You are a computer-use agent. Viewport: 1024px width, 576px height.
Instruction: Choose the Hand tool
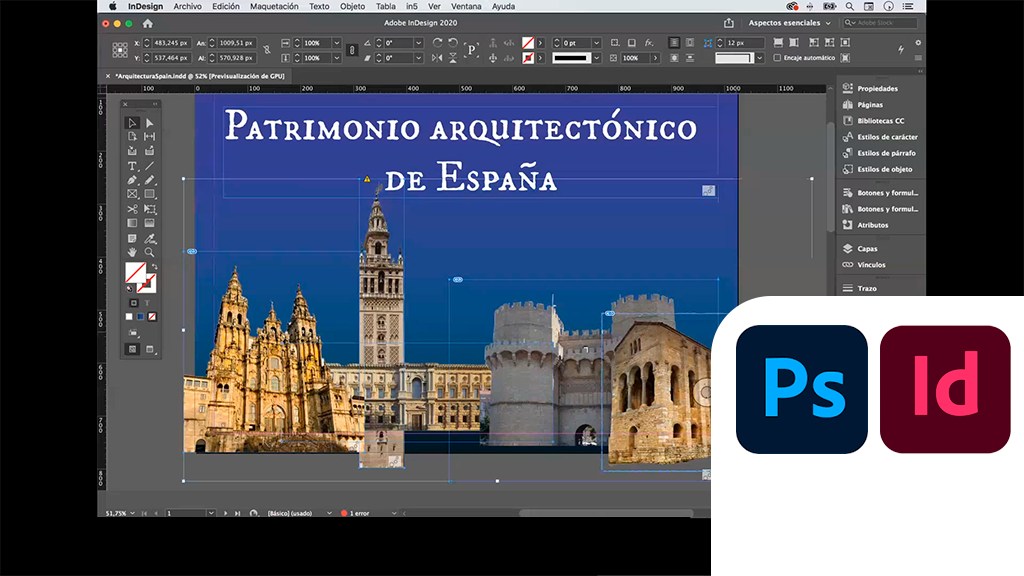point(132,252)
